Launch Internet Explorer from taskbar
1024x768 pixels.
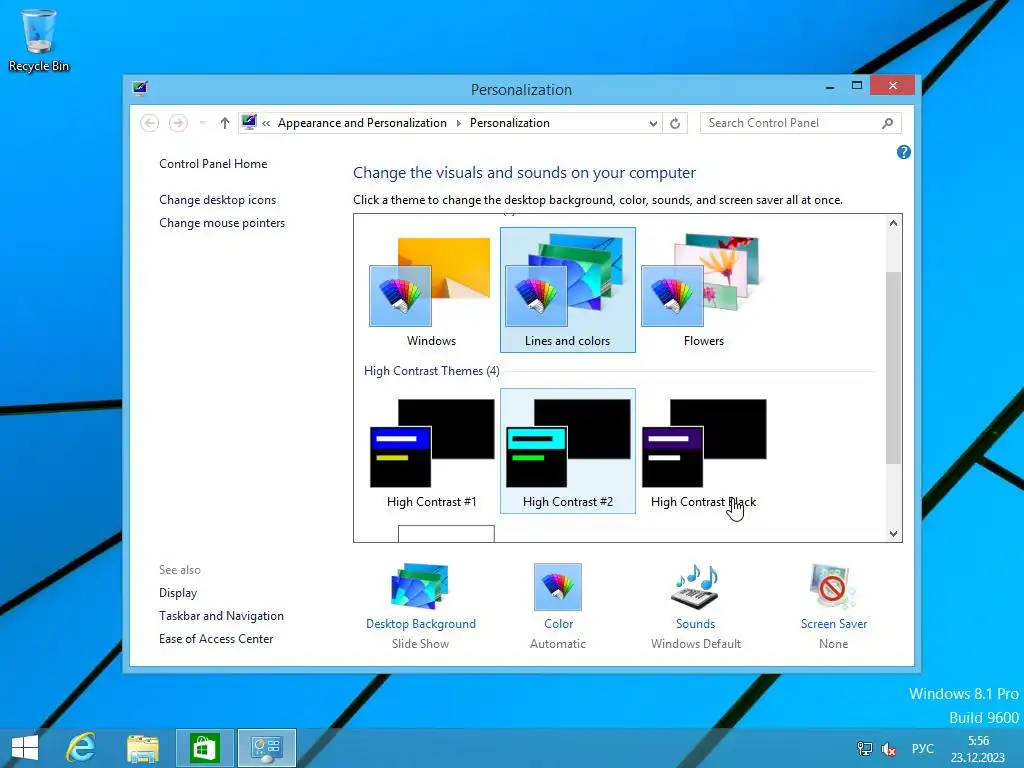click(x=82, y=748)
